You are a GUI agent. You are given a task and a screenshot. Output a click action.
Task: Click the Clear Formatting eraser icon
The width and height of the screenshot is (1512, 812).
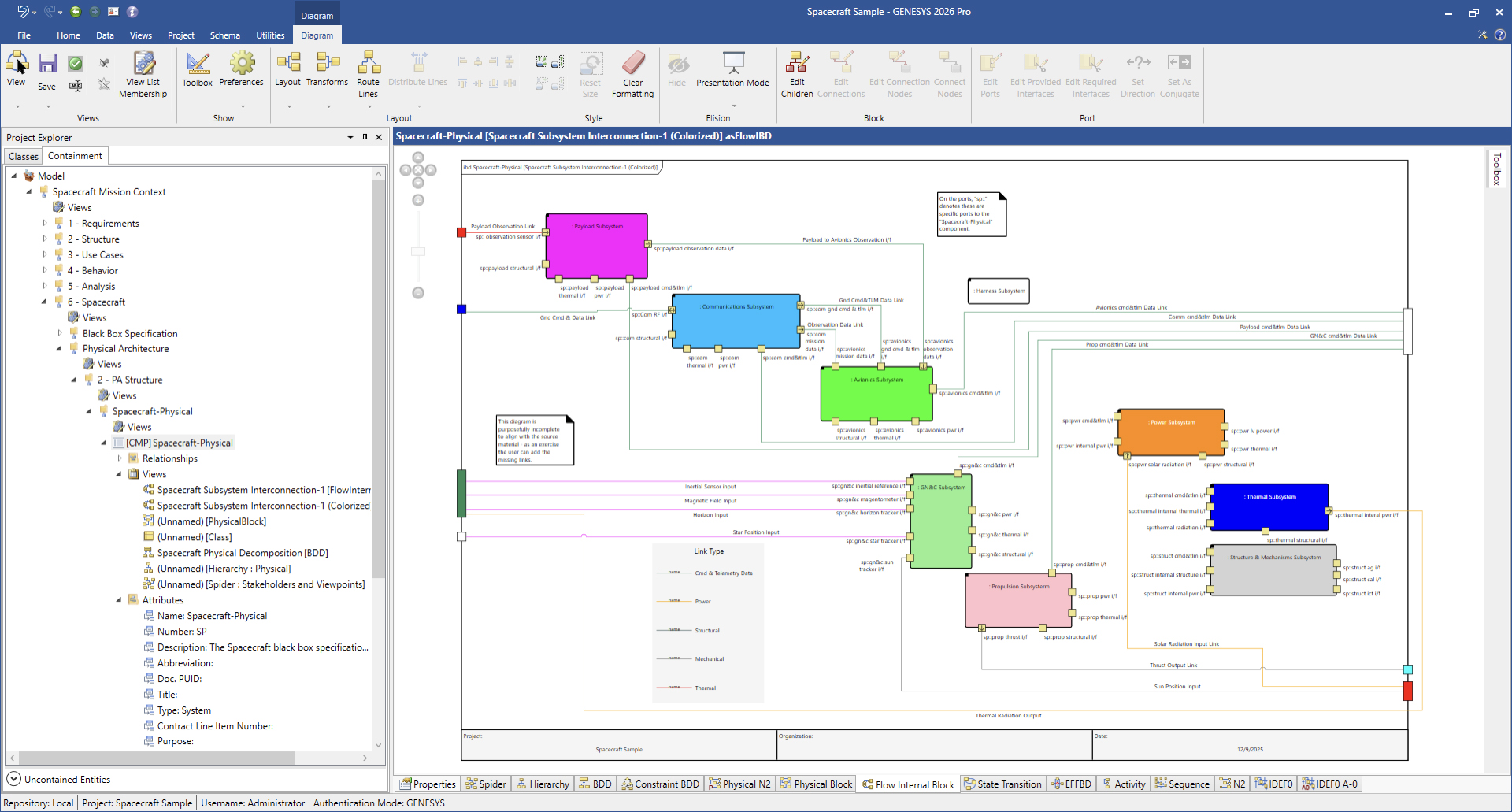pyautogui.click(x=632, y=64)
